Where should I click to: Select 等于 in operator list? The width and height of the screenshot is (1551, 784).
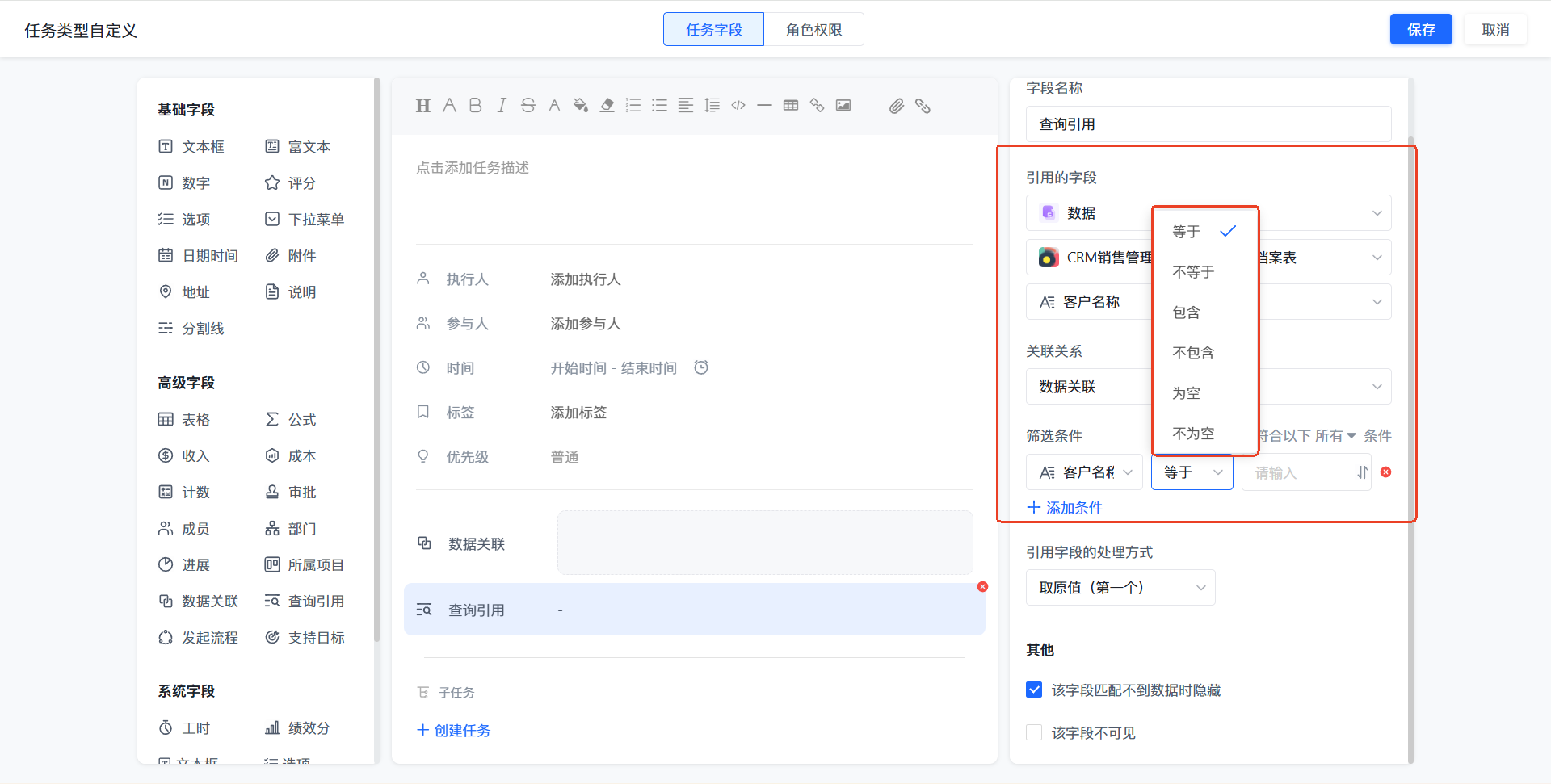click(1204, 232)
